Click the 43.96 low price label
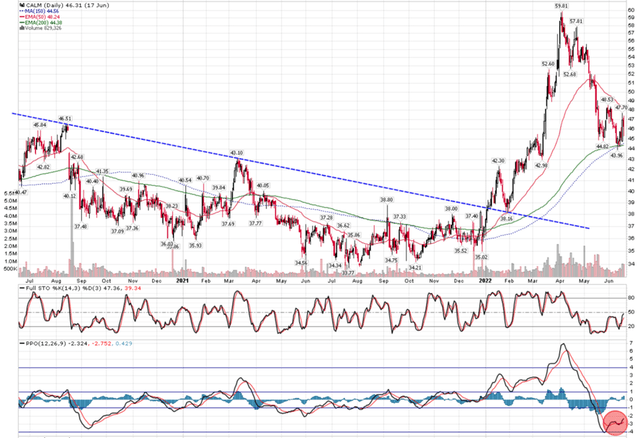Screen dimensions: 640x438 click(616, 156)
